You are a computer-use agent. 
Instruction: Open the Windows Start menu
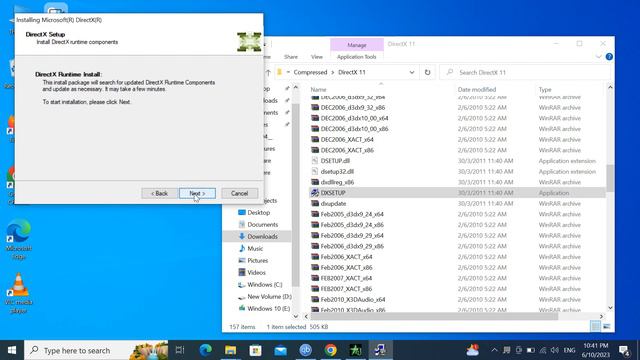point(12,350)
